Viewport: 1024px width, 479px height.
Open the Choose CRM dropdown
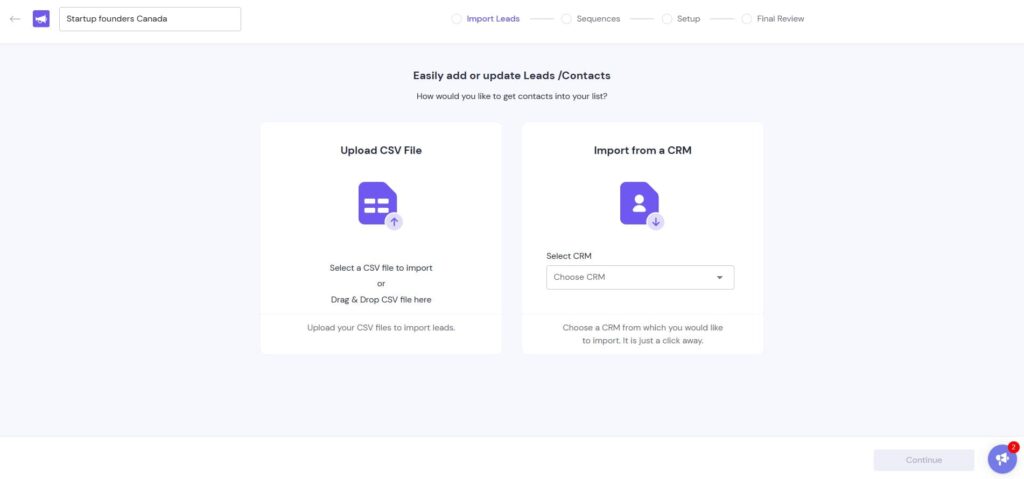(x=640, y=277)
